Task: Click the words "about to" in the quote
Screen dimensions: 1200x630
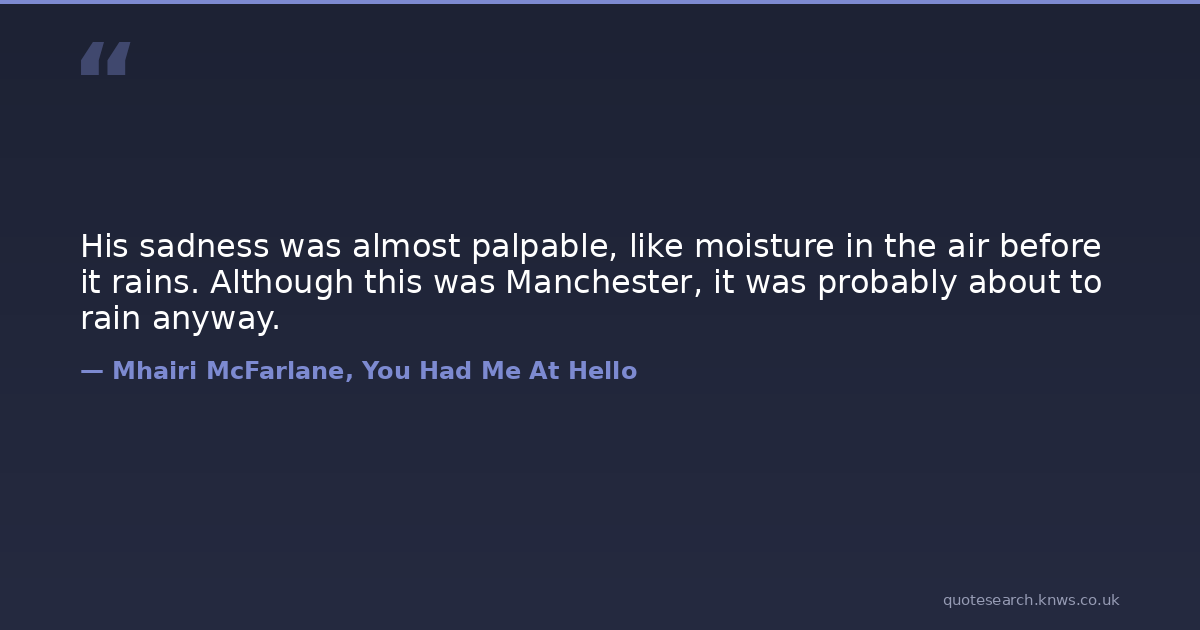Action: tap(1034, 283)
